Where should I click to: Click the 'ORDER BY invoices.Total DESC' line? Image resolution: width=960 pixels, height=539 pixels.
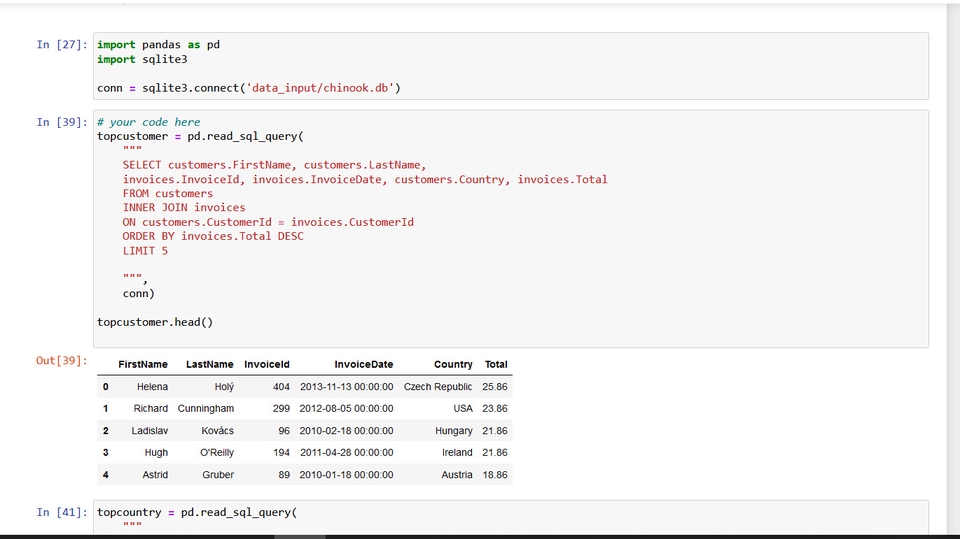pyautogui.click(x=213, y=236)
